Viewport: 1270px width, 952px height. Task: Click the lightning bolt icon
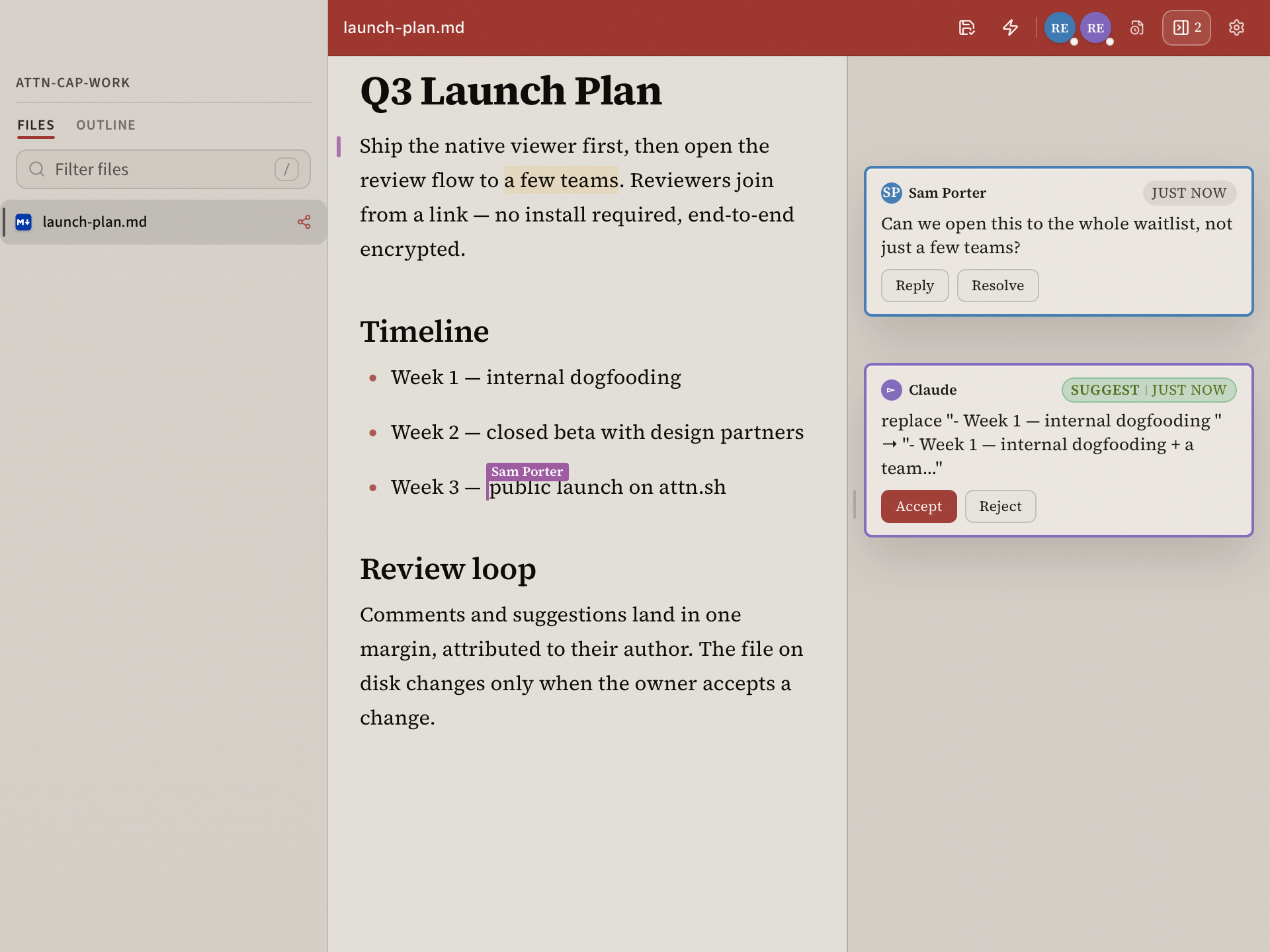click(1010, 28)
